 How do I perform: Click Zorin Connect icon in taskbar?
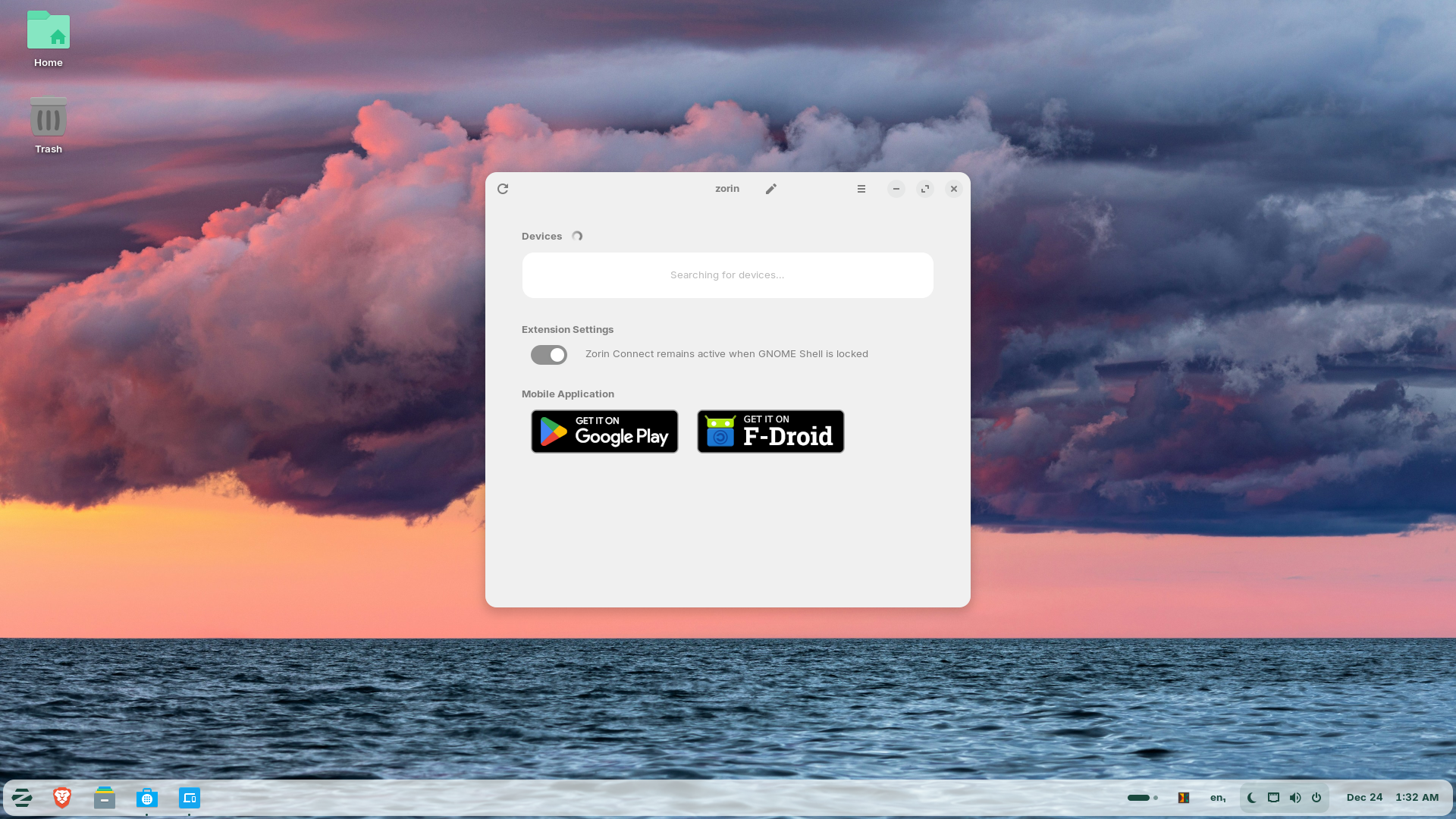[190, 798]
